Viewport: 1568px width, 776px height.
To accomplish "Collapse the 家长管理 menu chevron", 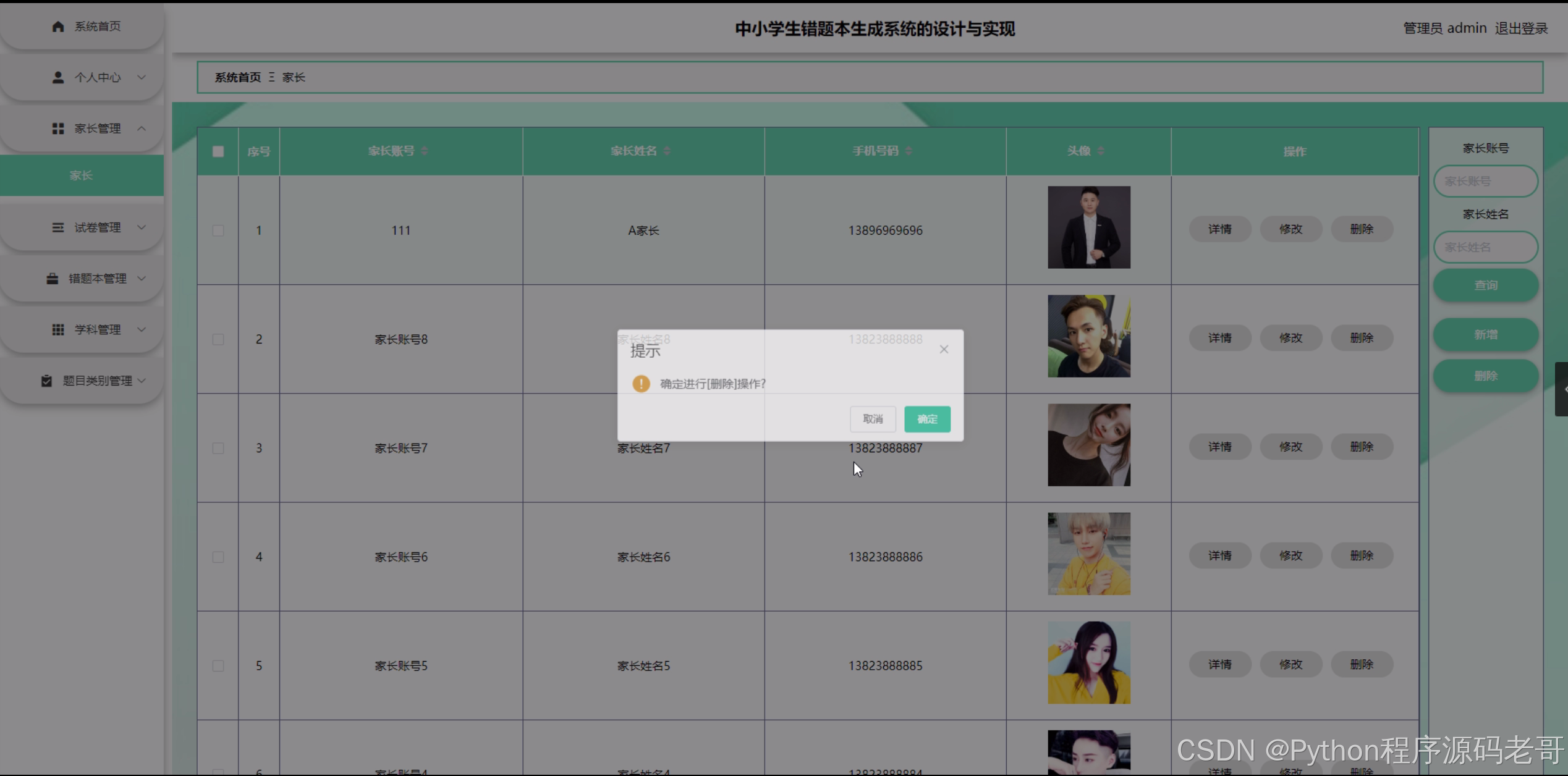I will [x=142, y=129].
